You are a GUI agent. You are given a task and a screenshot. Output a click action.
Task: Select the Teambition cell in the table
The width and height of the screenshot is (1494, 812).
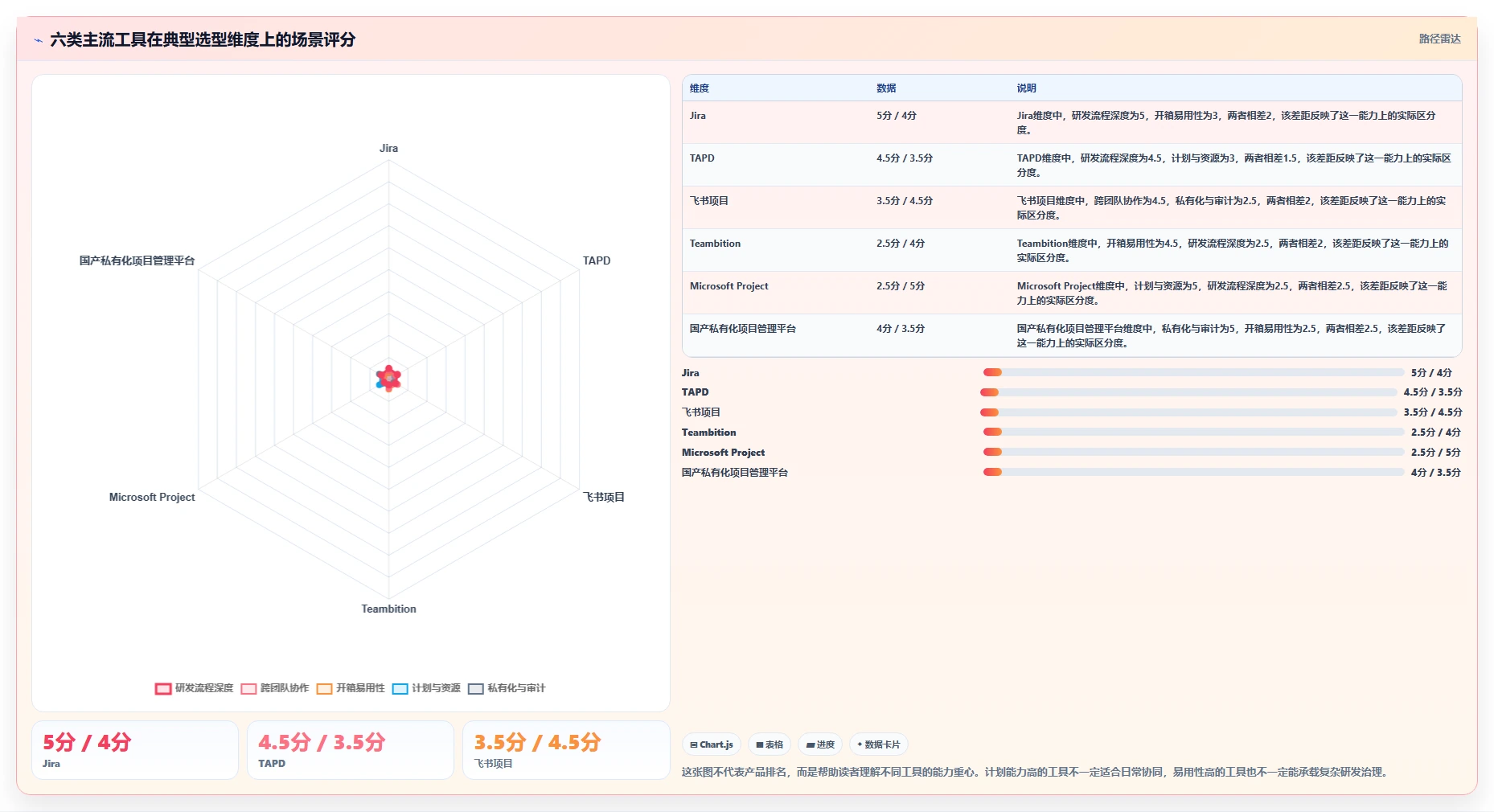pyautogui.click(x=715, y=244)
